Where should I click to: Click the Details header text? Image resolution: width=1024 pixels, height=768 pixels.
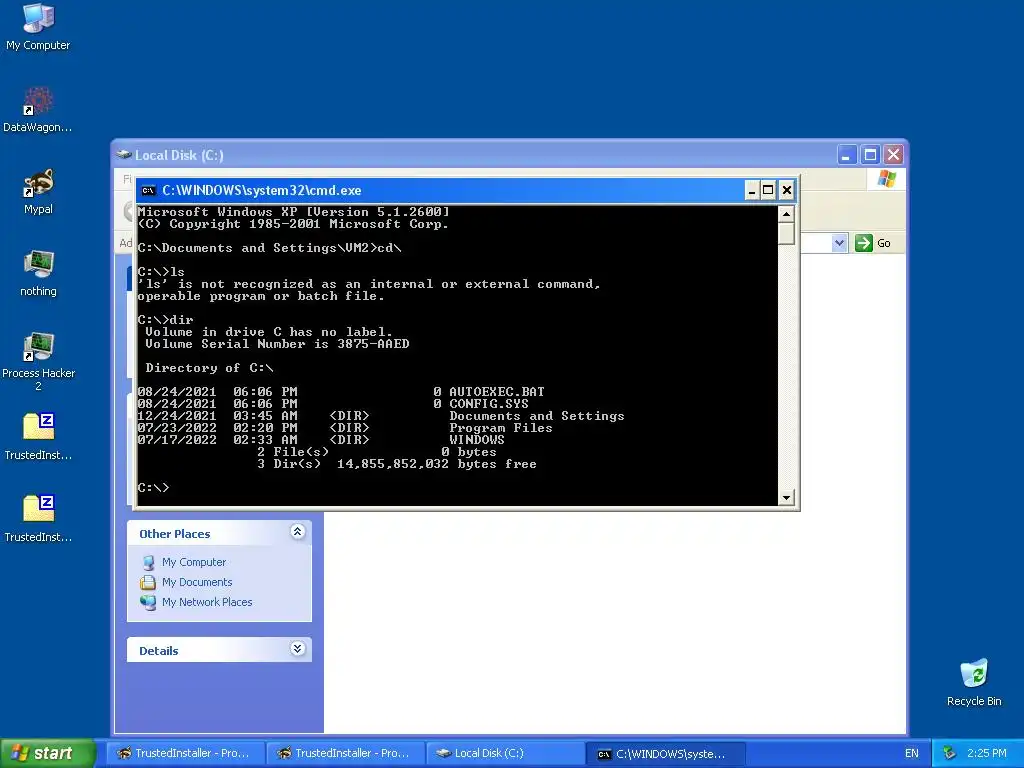tap(159, 651)
